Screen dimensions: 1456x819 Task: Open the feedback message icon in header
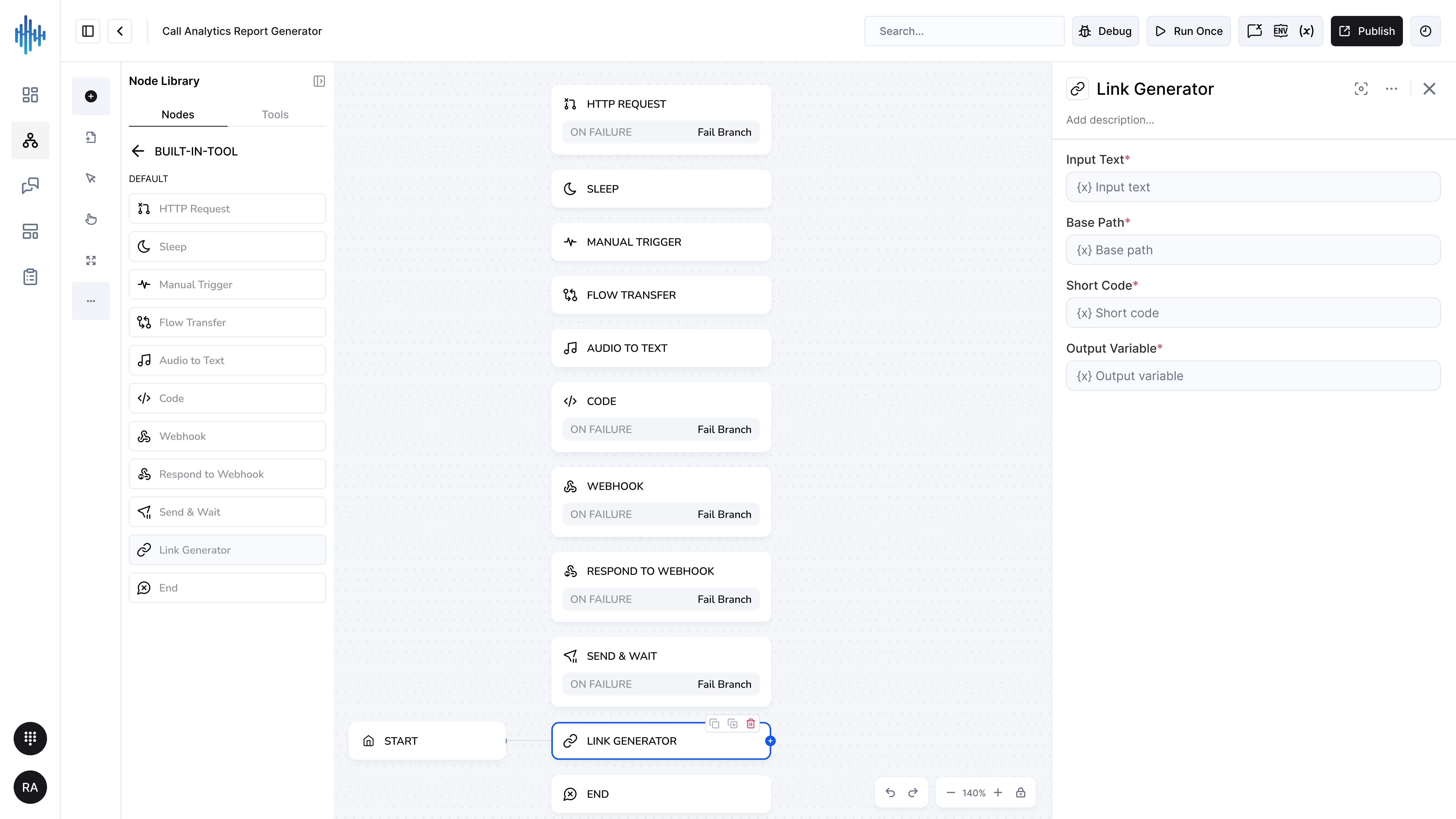coord(1255,31)
